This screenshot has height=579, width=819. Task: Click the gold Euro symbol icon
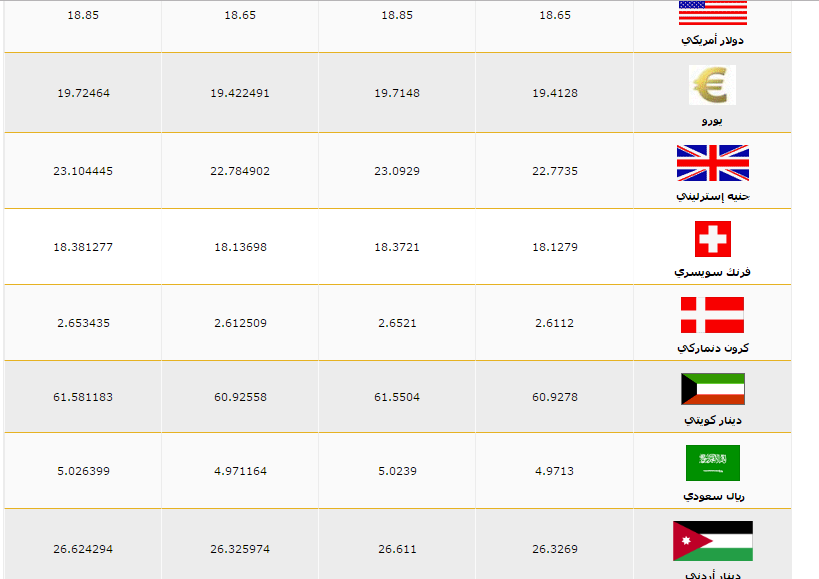pyautogui.click(x=712, y=85)
